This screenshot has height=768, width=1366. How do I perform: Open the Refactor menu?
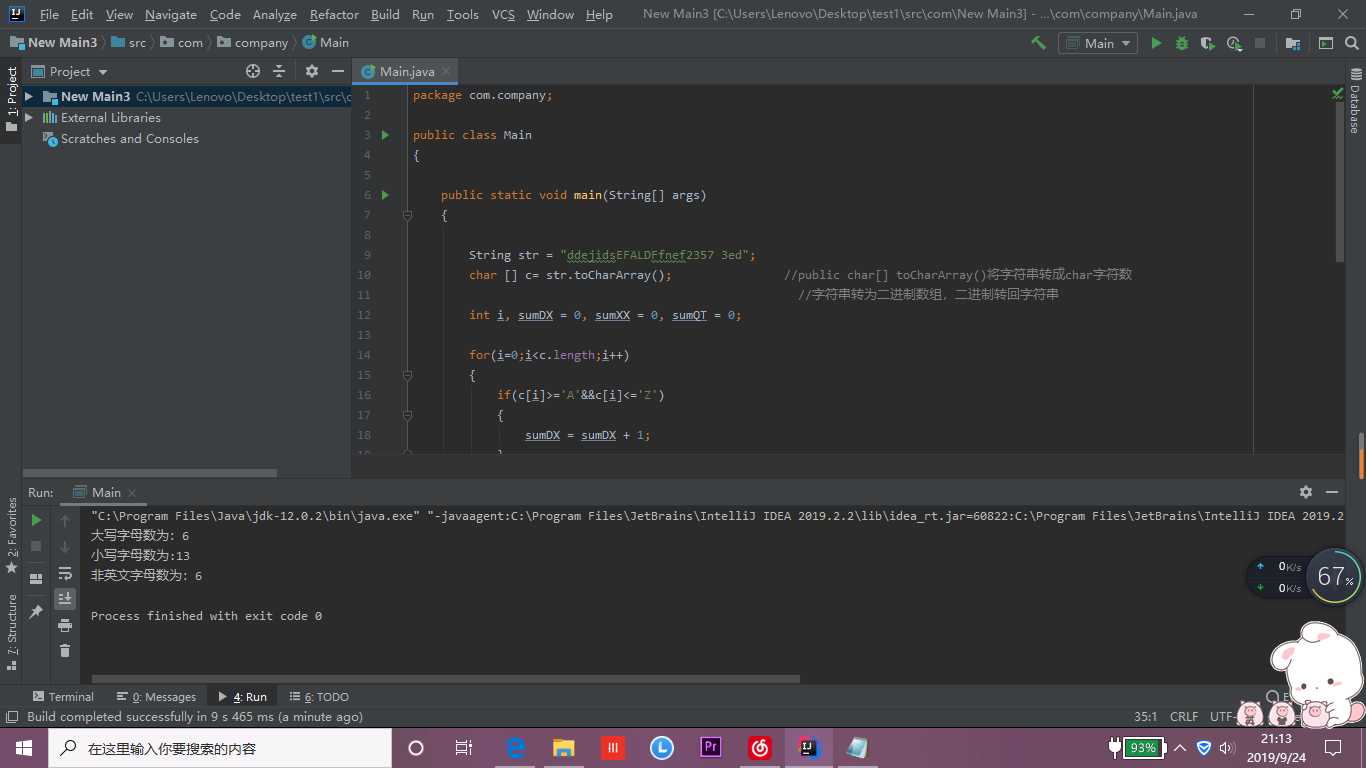(334, 15)
